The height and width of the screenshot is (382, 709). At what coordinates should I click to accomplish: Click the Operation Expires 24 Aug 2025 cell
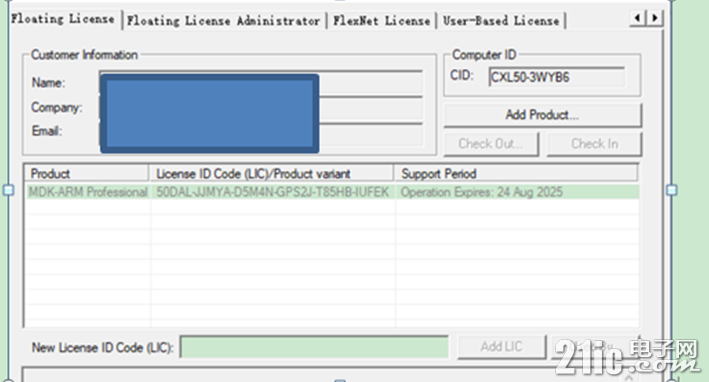518,192
